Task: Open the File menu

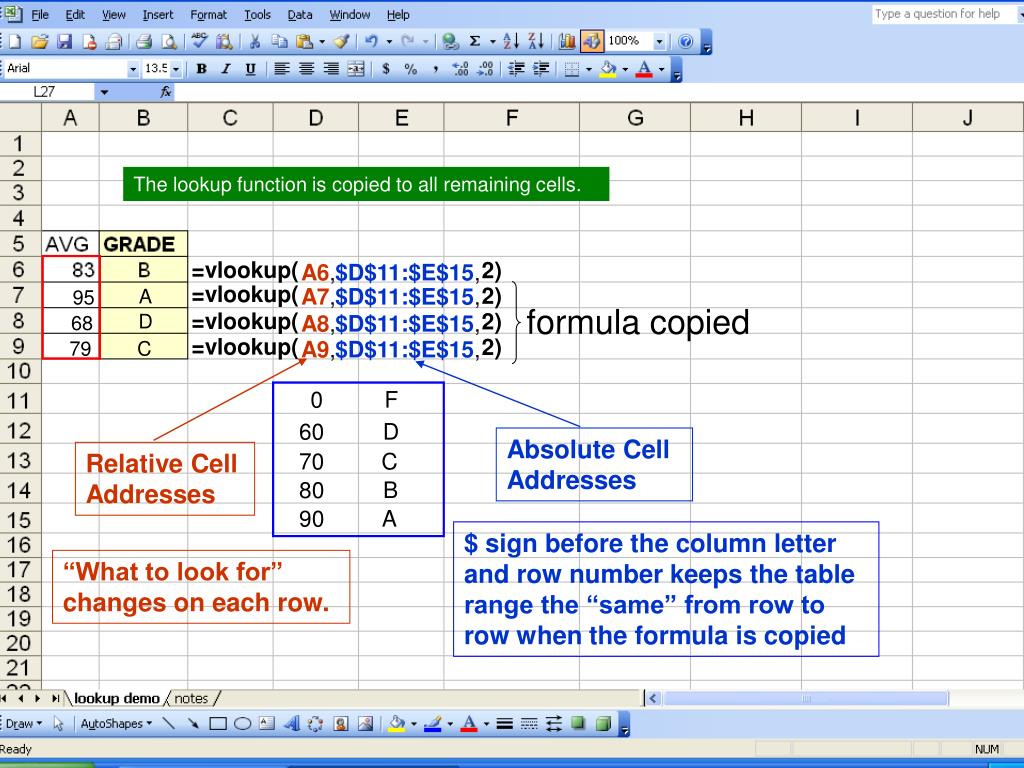Action: point(40,14)
